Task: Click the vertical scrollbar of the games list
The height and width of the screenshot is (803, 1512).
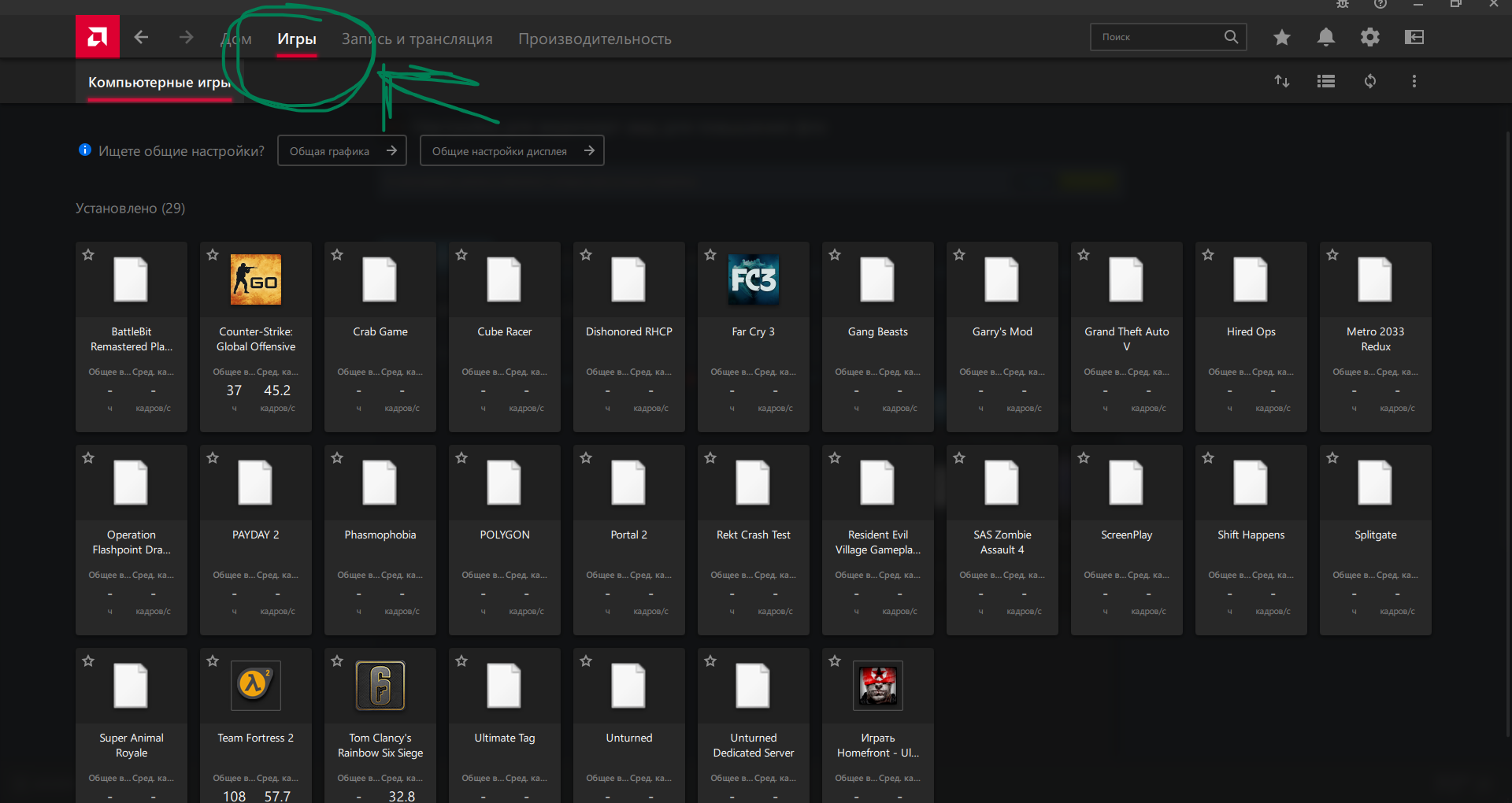Action: tap(1508, 433)
